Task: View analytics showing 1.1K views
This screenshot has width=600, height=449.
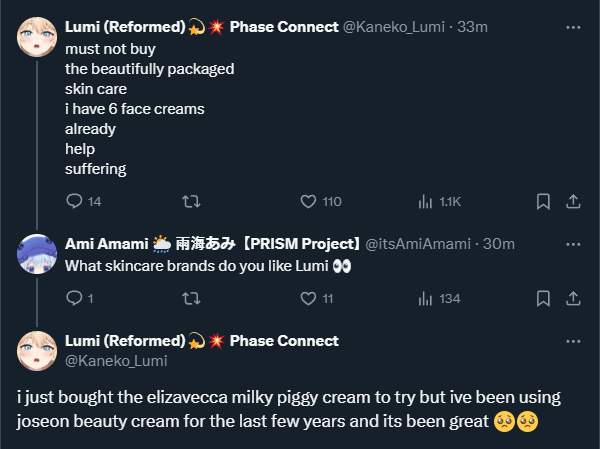Action: coord(425,201)
